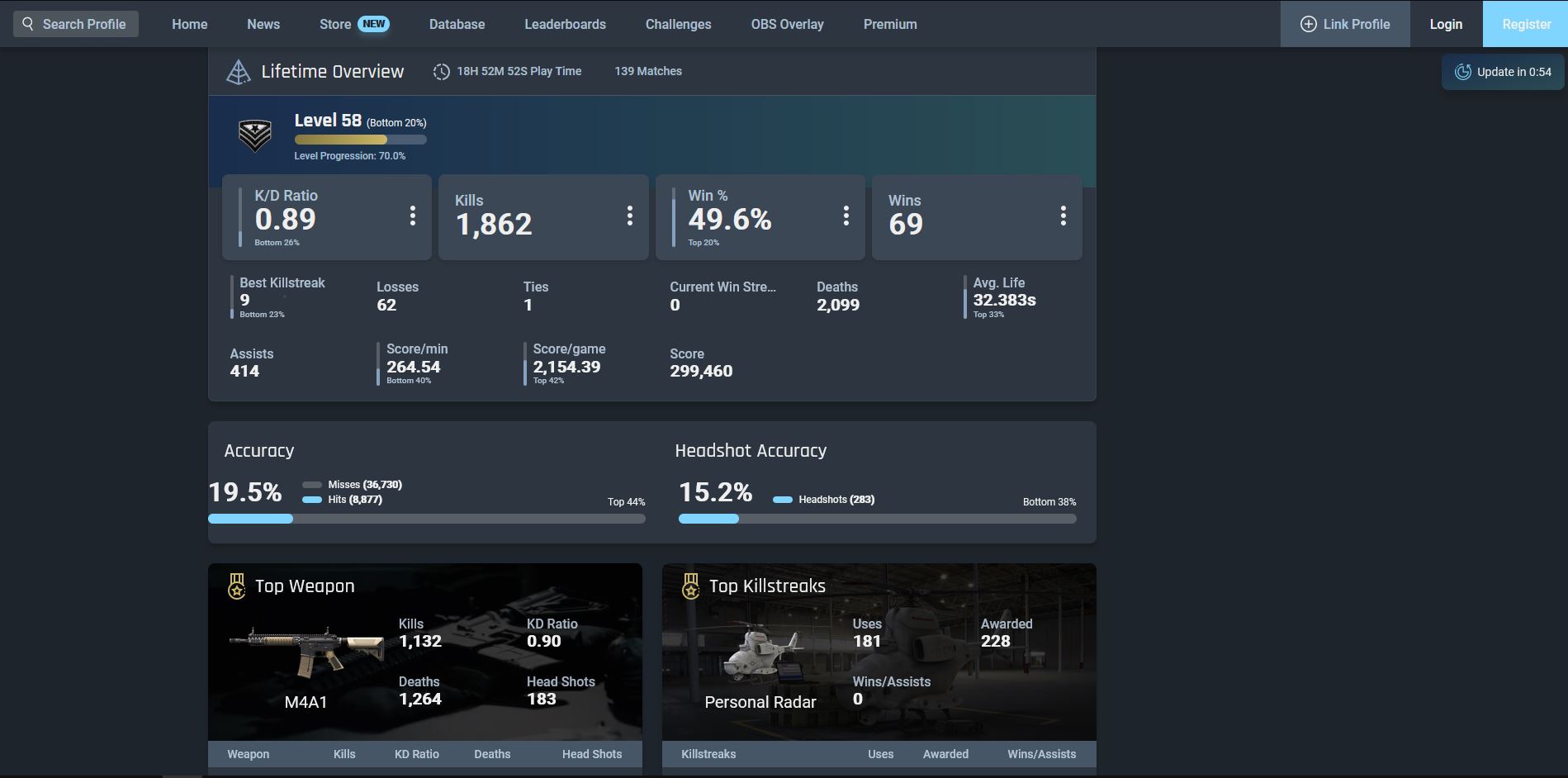Click the Top Weapon medal icon
Screen dimensions: 1568x778
[x=237, y=586]
